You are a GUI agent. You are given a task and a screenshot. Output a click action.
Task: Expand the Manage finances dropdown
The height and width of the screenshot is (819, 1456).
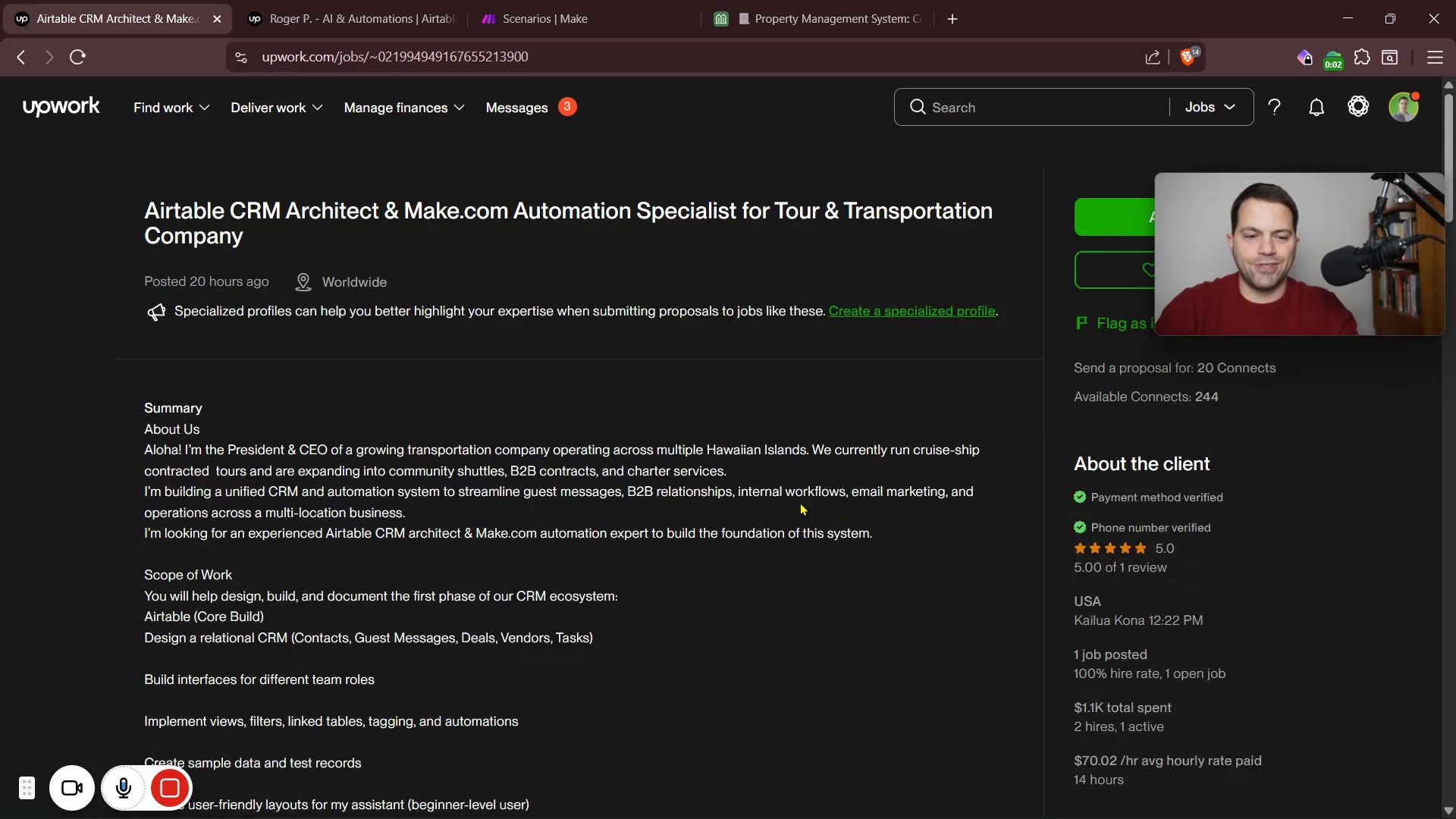(x=403, y=108)
